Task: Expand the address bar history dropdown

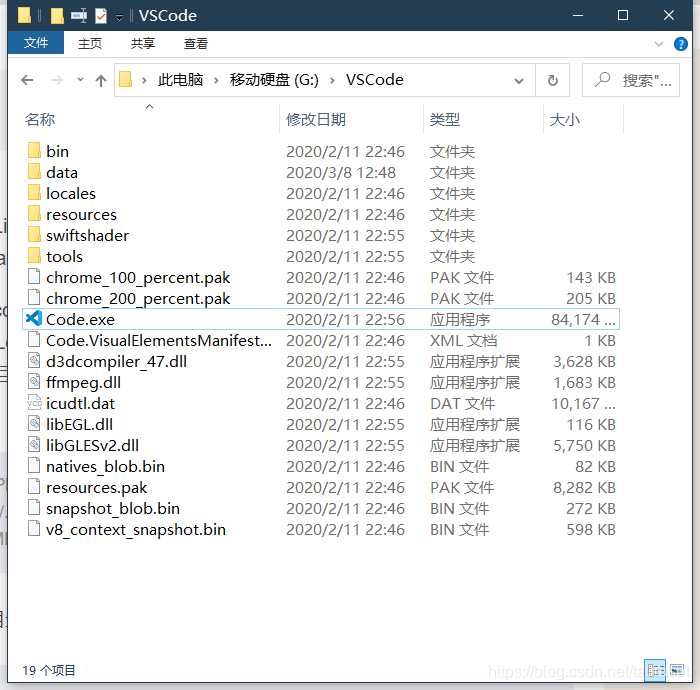Action: coord(519,80)
